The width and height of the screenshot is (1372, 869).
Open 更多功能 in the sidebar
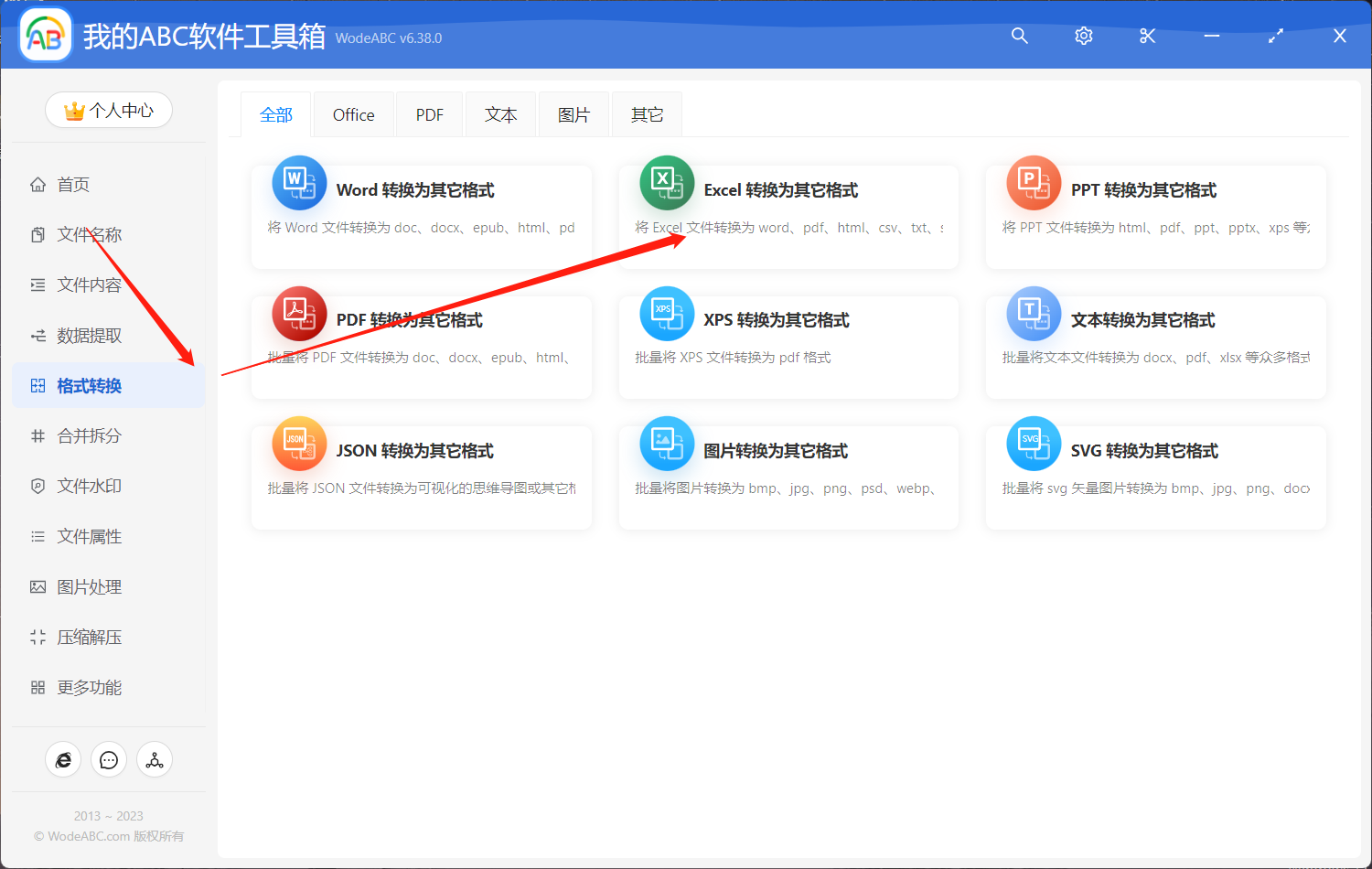(91, 687)
